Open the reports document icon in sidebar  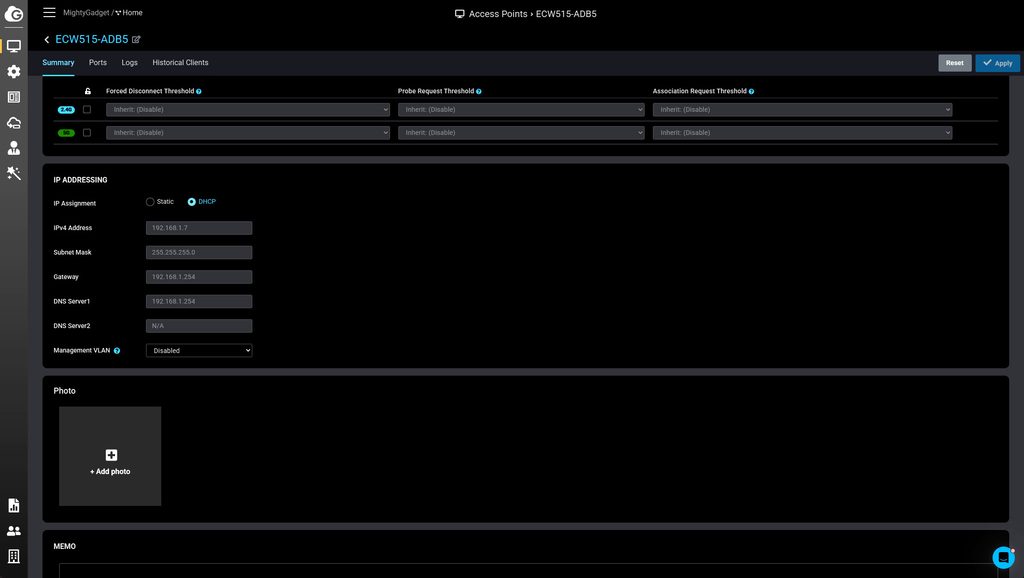click(x=14, y=506)
